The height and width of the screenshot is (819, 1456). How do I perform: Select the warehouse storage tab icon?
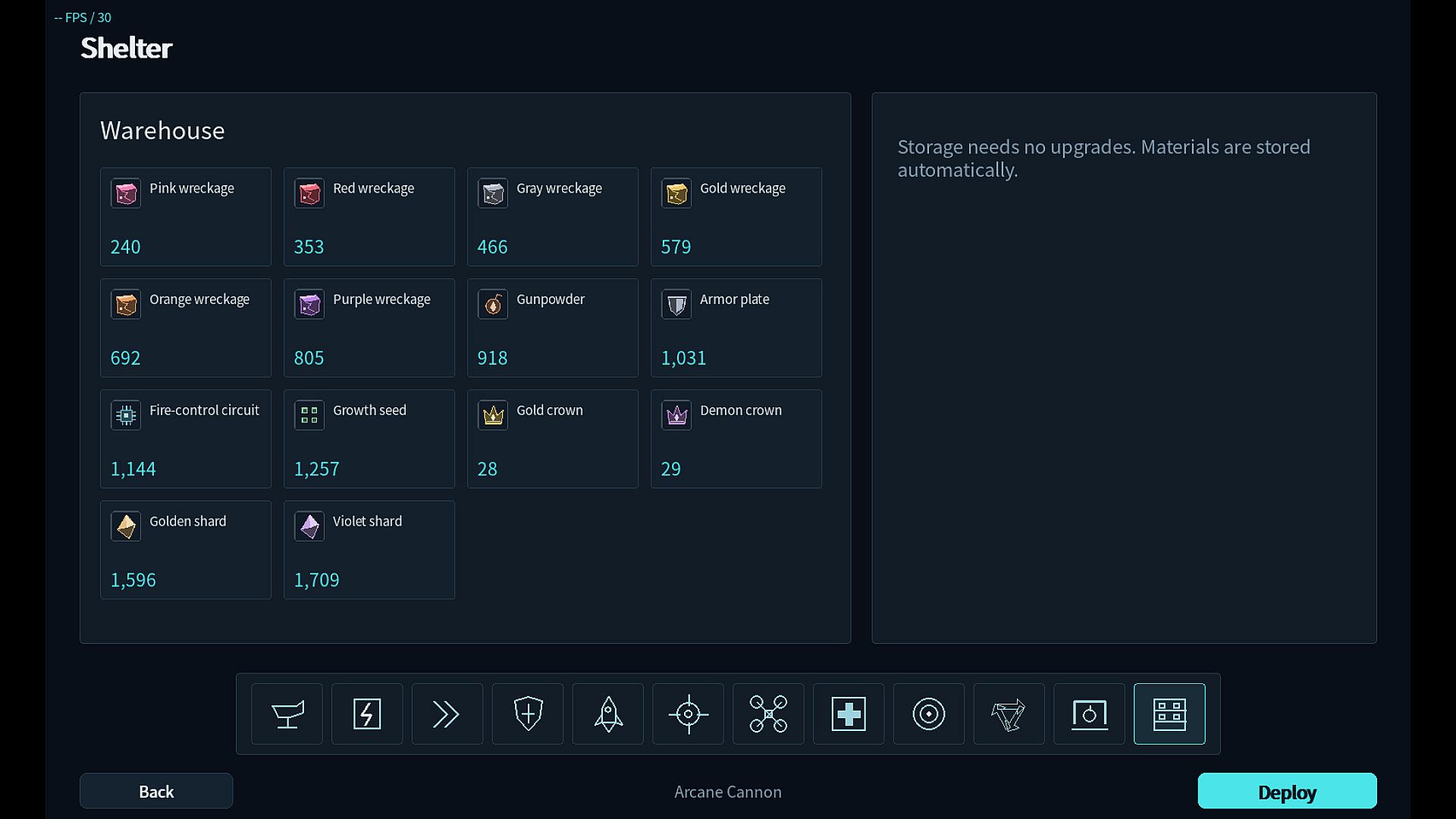[x=1169, y=714]
